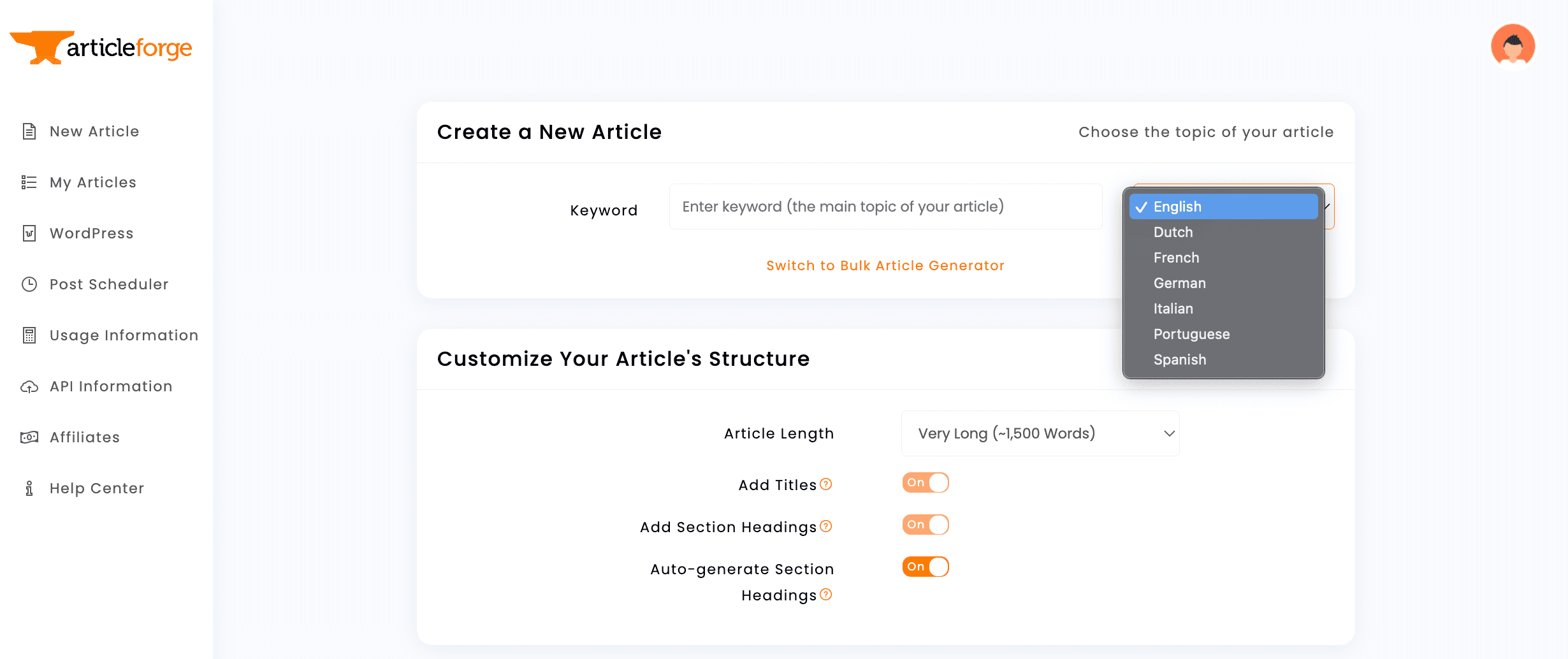
Task: Click the API Information cloud icon
Action: [29, 386]
